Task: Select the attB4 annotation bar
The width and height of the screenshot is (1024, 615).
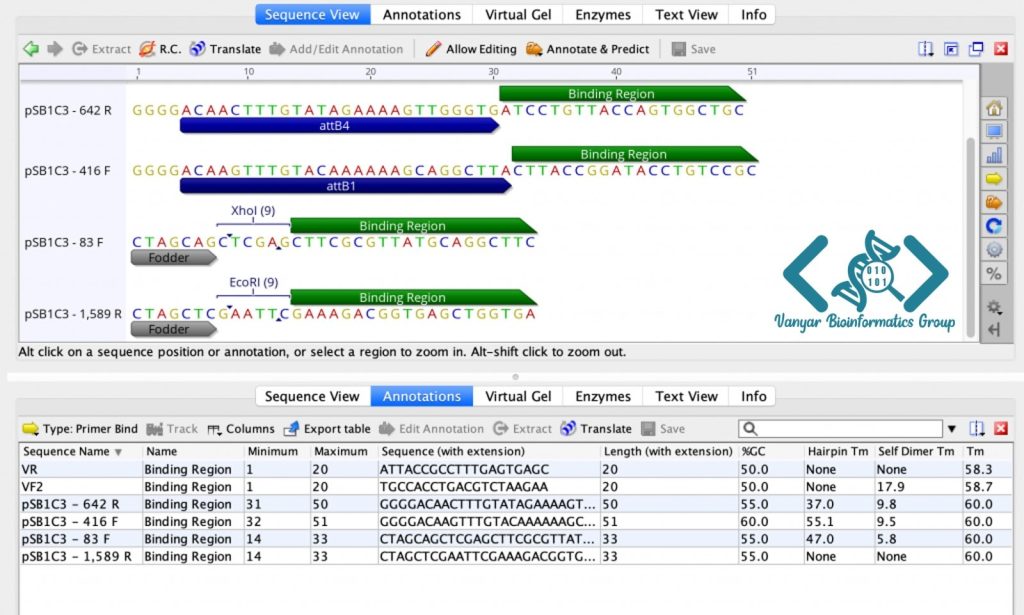Action: coord(339,125)
